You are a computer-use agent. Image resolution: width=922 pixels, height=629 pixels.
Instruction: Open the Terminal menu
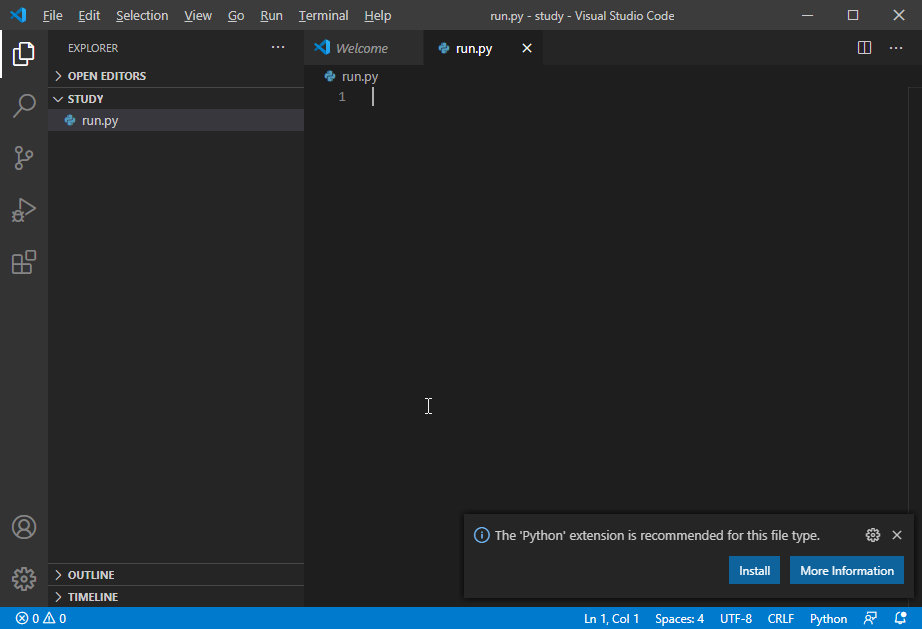[323, 16]
